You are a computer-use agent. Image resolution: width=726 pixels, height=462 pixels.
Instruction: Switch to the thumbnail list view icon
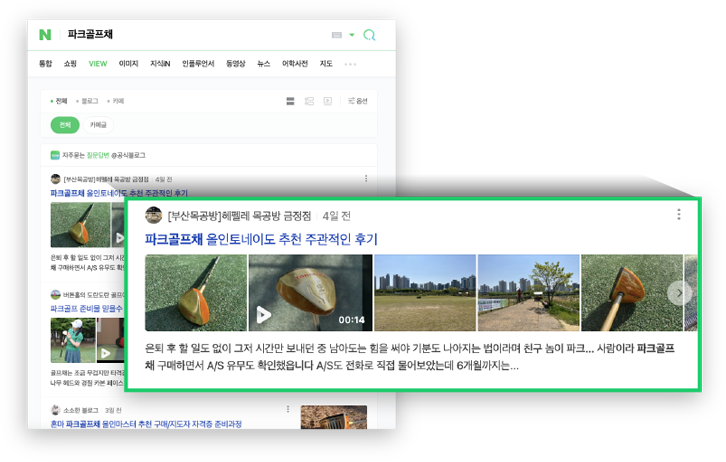(x=309, y=101)
